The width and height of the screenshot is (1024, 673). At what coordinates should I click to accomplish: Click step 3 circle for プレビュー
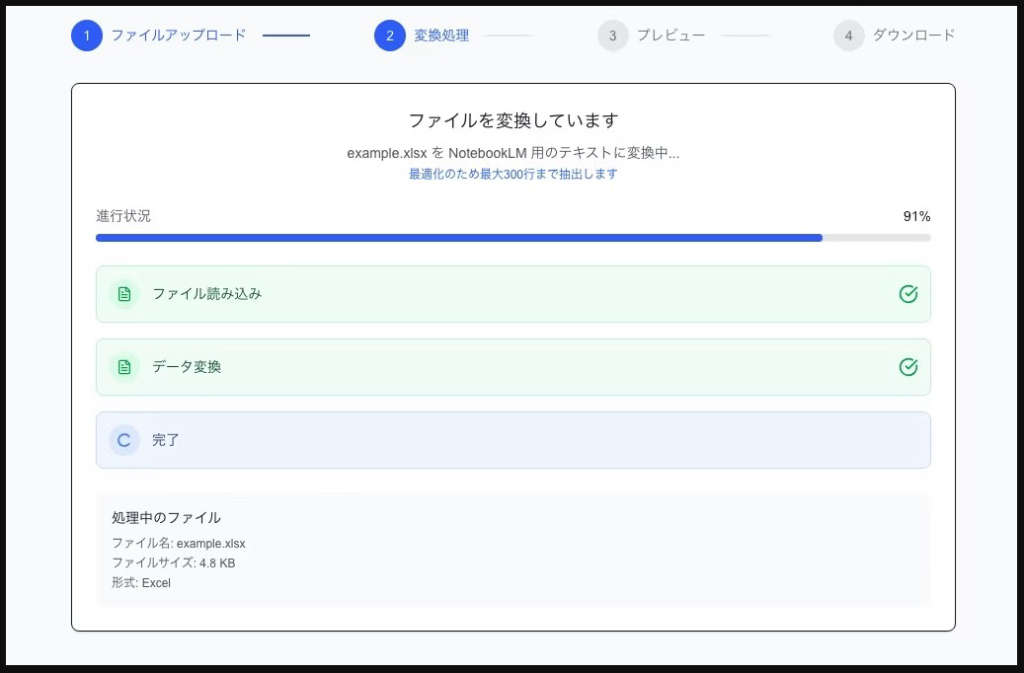tap(613, 35)
